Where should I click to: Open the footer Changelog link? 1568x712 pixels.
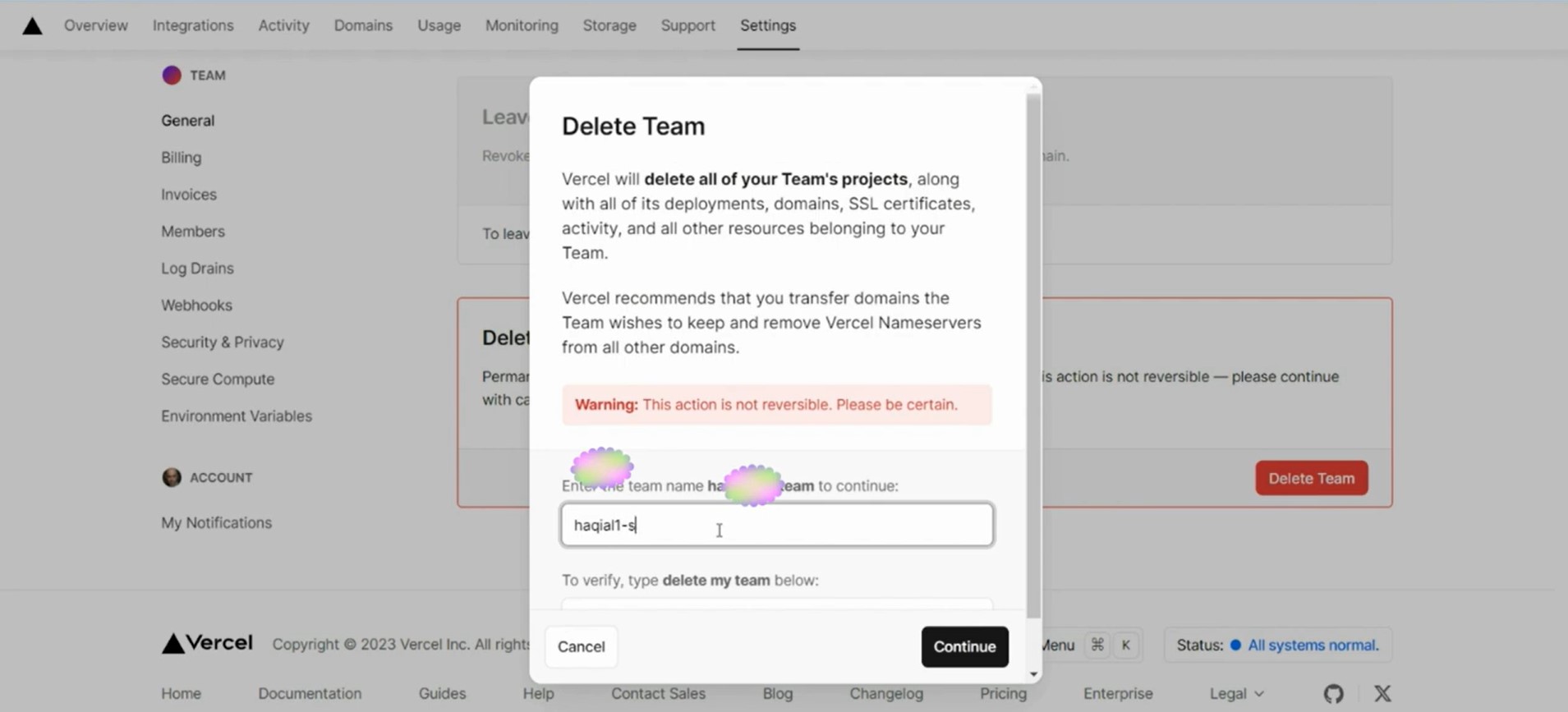point(886,694)
